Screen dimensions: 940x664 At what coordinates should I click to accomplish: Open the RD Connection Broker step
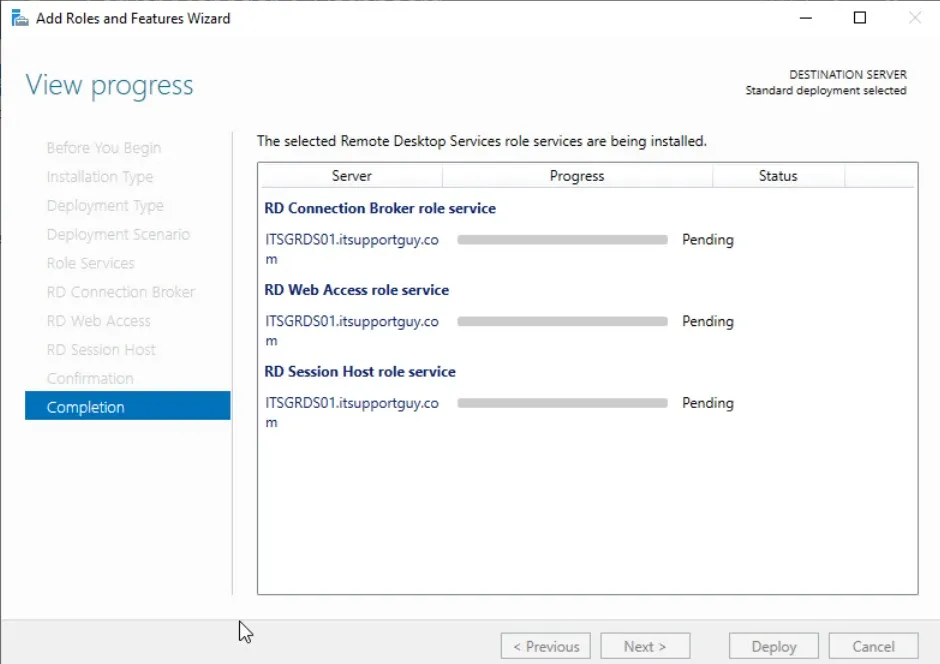click(x=120, y=292)
